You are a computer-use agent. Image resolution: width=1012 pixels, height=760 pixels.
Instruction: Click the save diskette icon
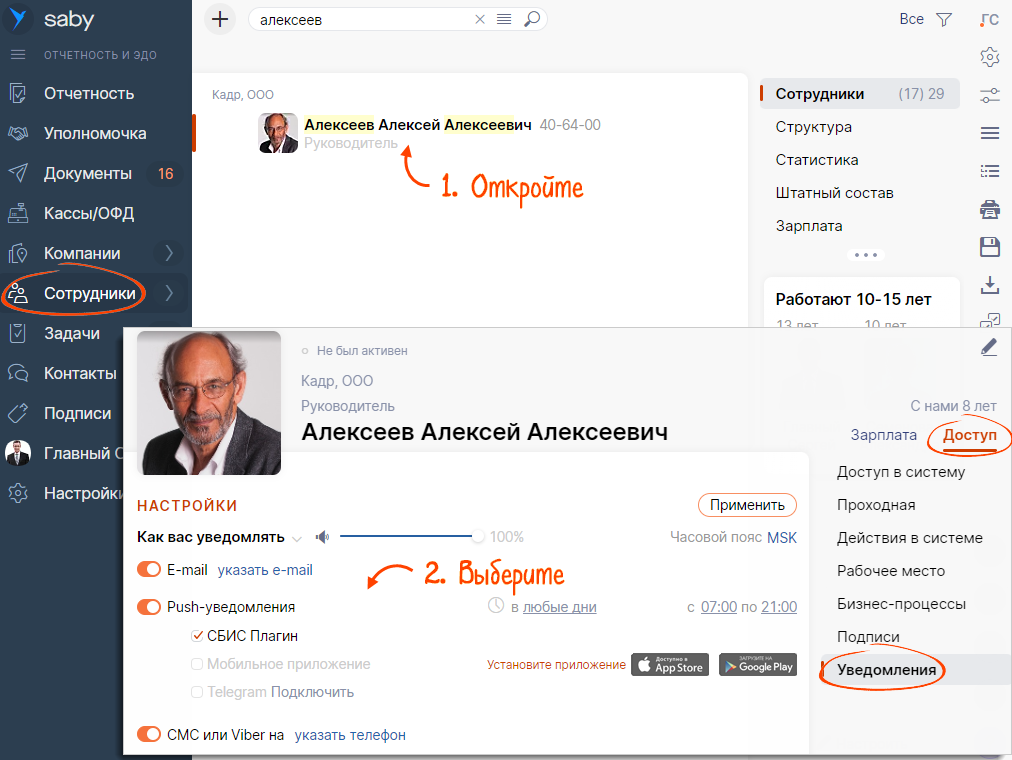990,247
